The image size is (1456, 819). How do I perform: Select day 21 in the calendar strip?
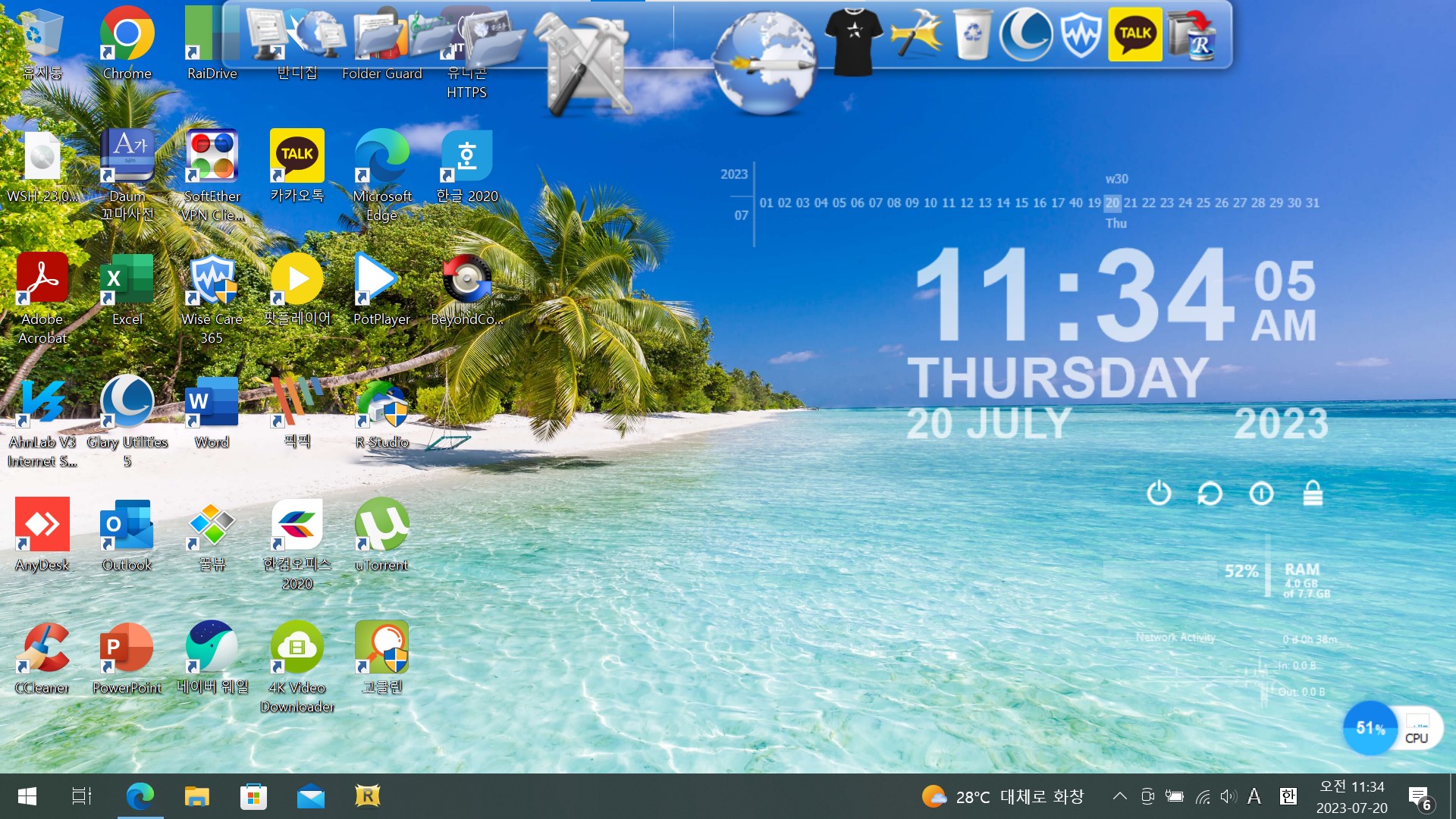click(1130, 203)
